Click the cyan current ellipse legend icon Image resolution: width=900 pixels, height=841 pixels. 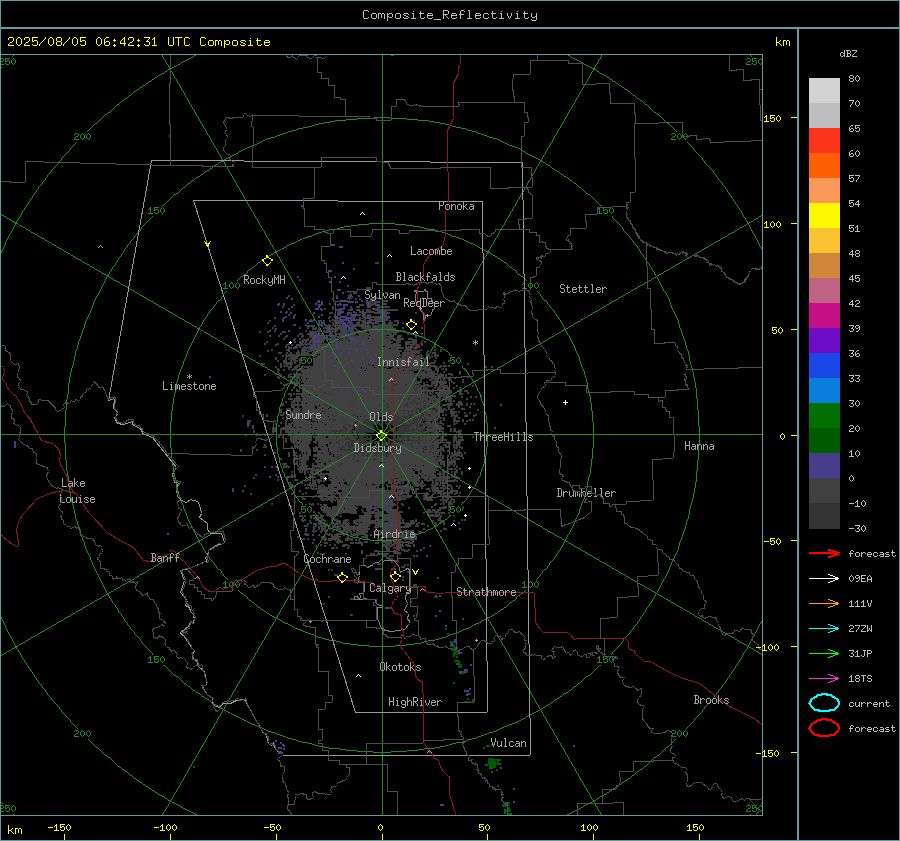point(824,703)
